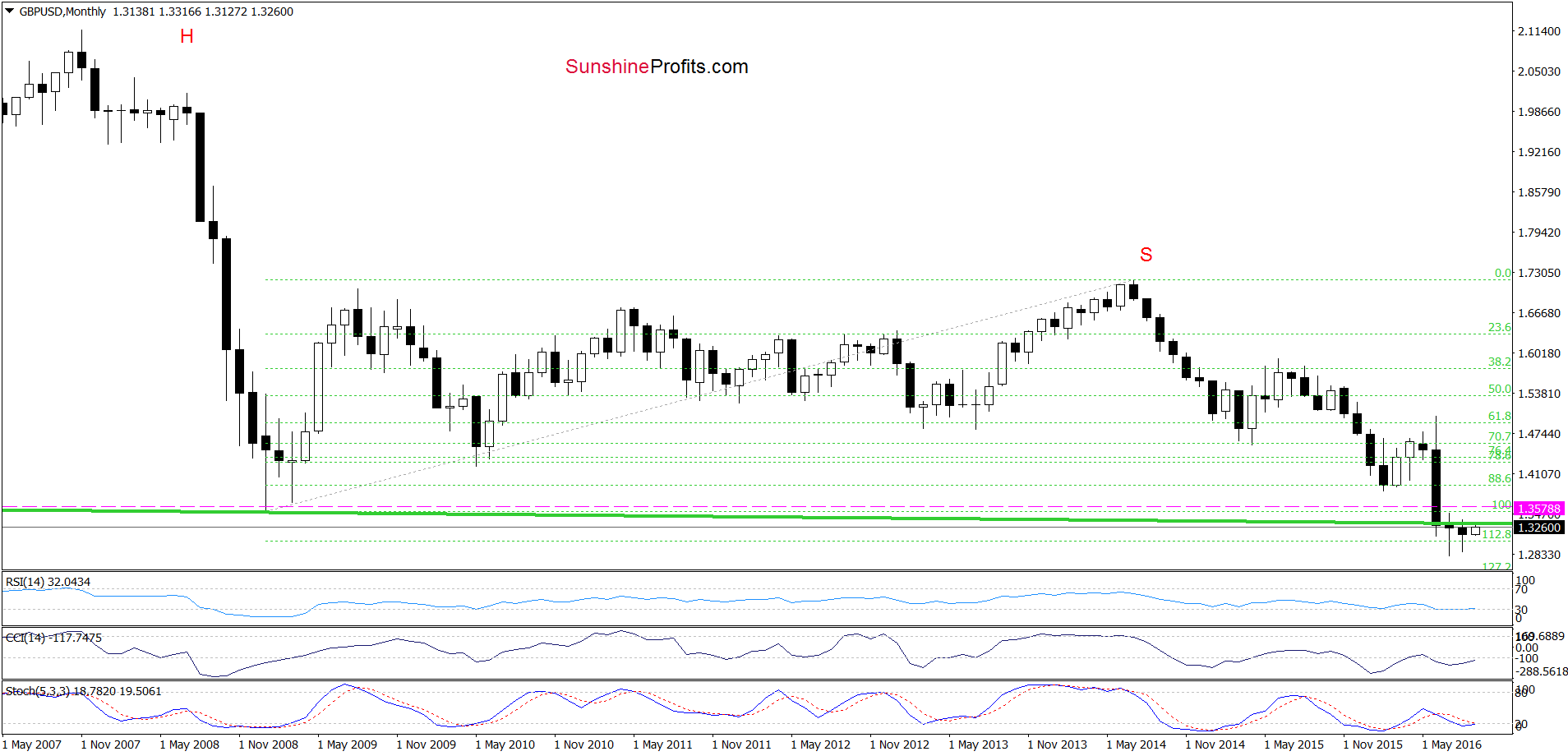Select the 61.8 Fibonacci level label
Image resolution: width=1568 pixels, height=756 pixels.
pos(1499,416)
